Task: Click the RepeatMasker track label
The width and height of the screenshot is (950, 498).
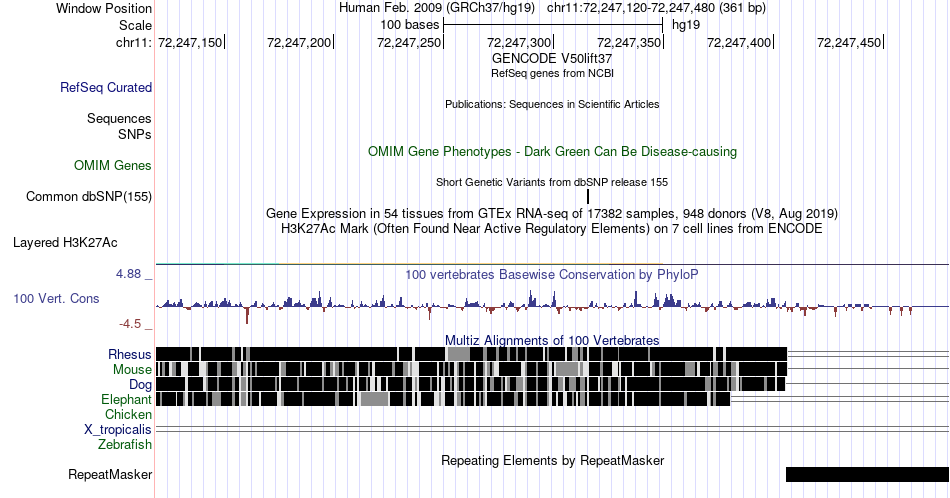Action: [x=110, y=474]
